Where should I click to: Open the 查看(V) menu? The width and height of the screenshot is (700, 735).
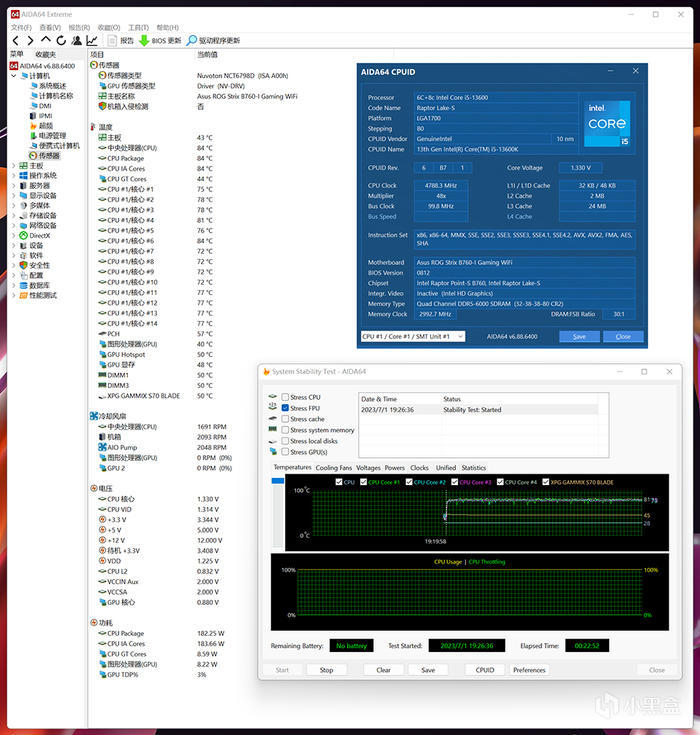(x=50, y=28)
